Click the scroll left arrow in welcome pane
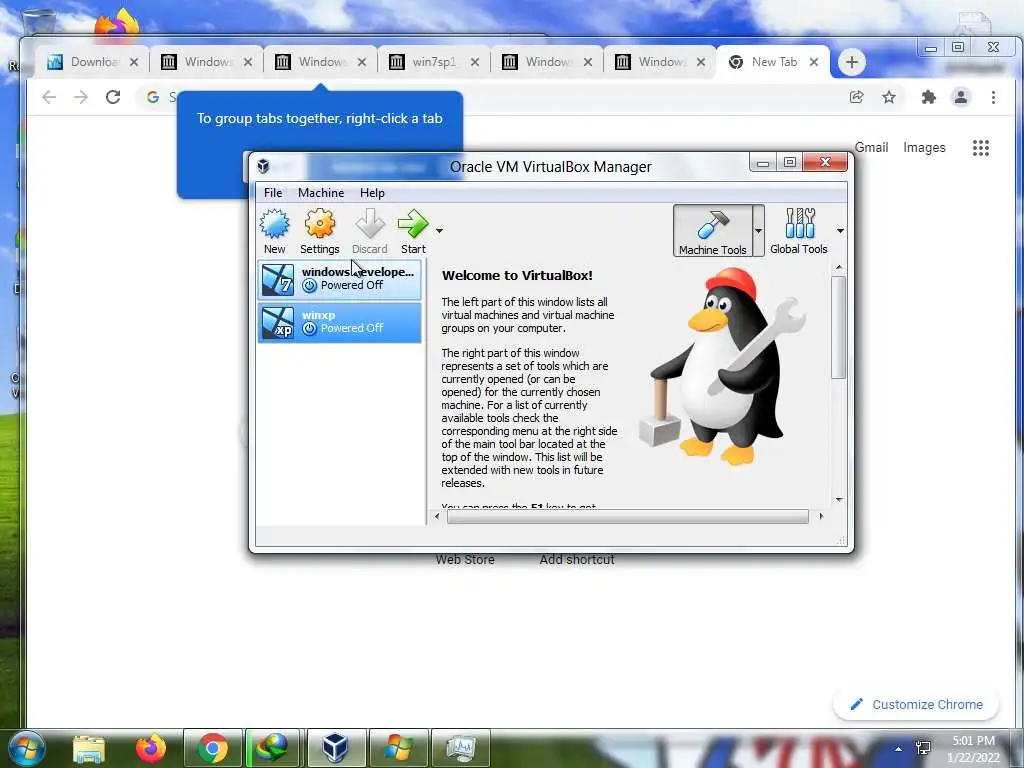Viewport: 1024px width, 768px height. click(x=437, y=517)
